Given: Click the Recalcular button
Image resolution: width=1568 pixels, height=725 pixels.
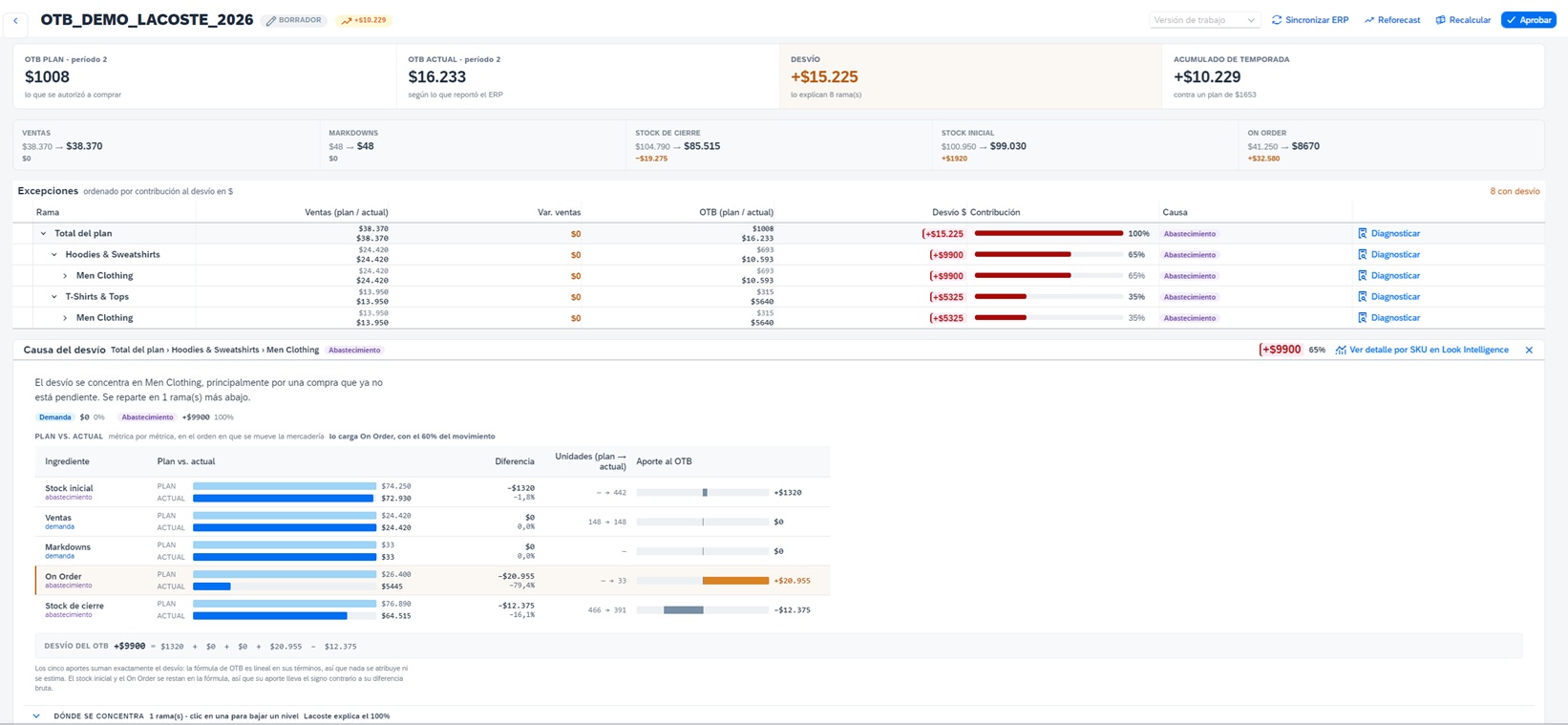Looking at the screenshot, I should coord(1463,20).
